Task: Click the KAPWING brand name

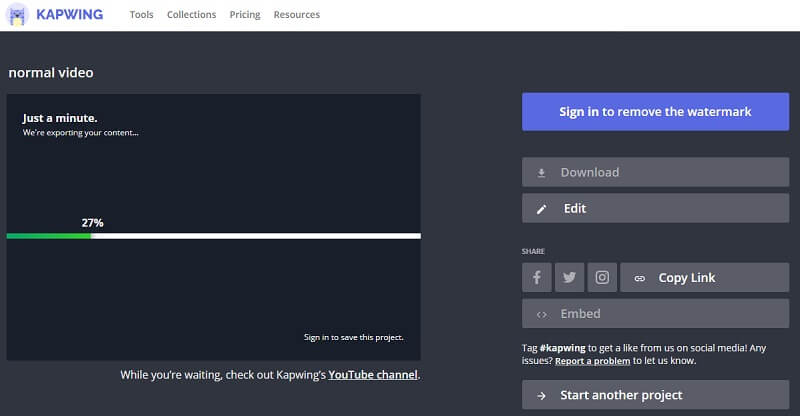Action: pos(69,14)
